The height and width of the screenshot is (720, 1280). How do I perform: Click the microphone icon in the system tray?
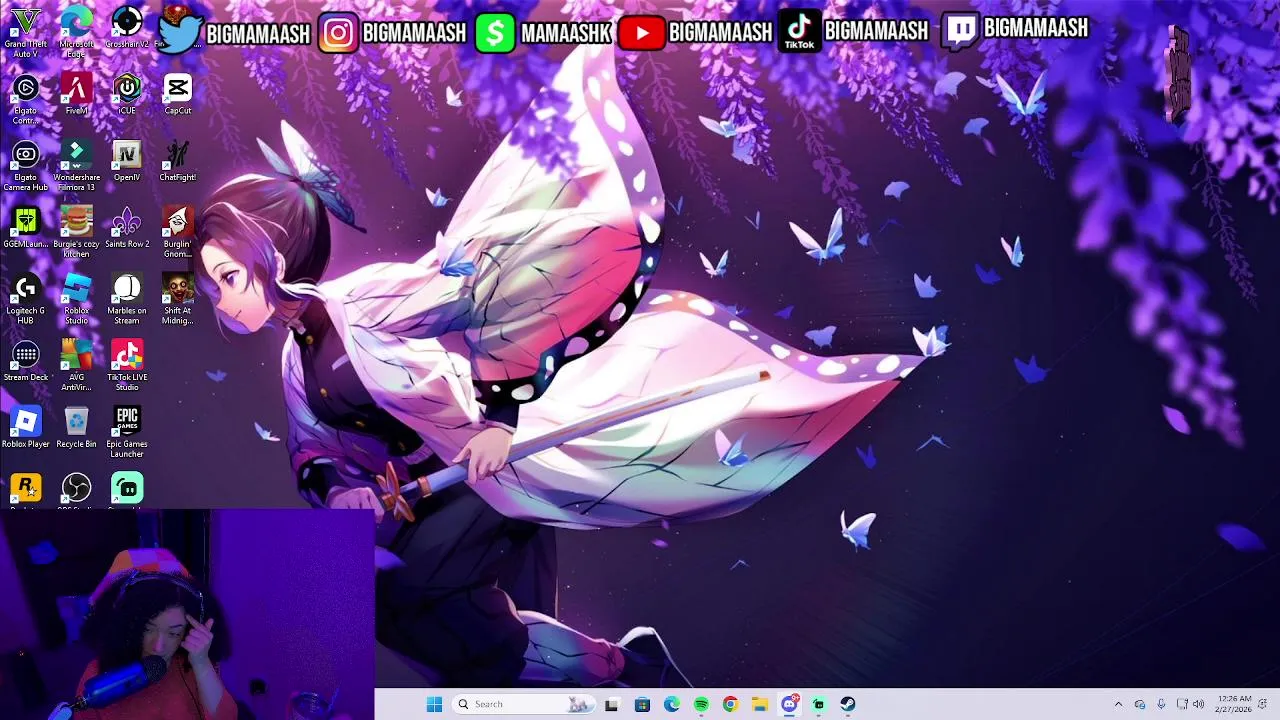pos(1161,704)
